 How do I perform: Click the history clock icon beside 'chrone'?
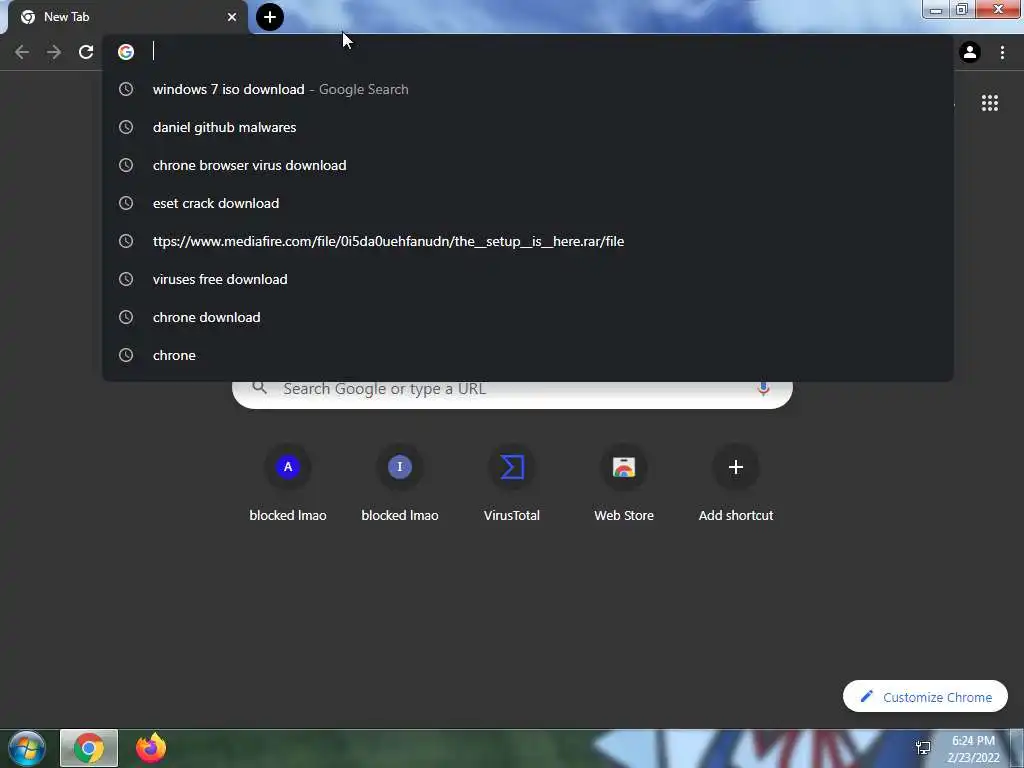click(x=126, y=355)
